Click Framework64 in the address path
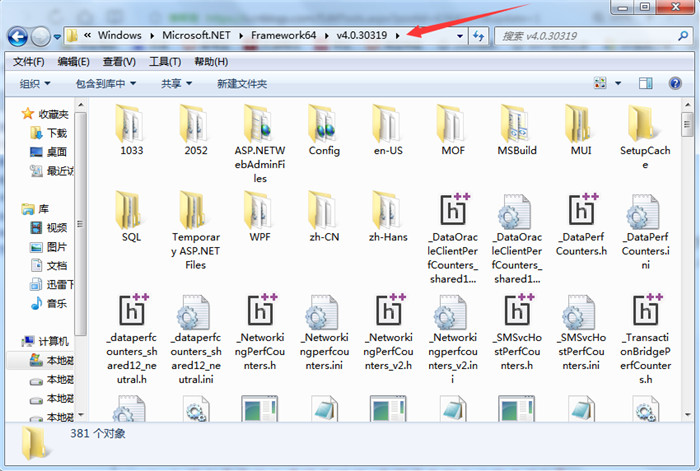This screenshot has height=471, width=700. coord(283,35)
